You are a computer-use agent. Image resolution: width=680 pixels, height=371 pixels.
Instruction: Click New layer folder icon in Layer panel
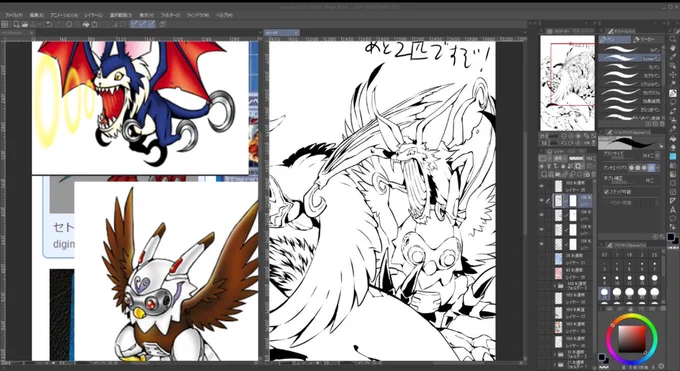tap(558, 174)
